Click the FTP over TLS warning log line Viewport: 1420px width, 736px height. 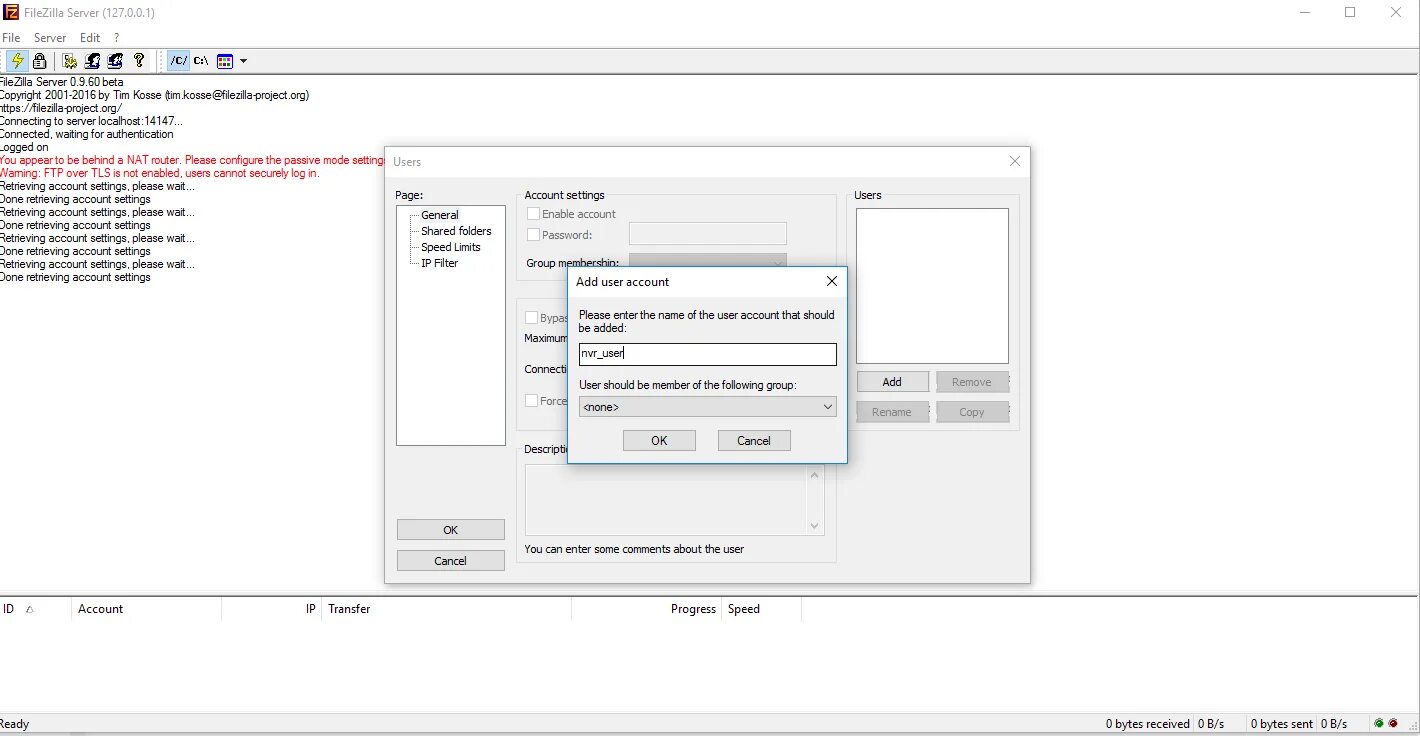[160, 173]
